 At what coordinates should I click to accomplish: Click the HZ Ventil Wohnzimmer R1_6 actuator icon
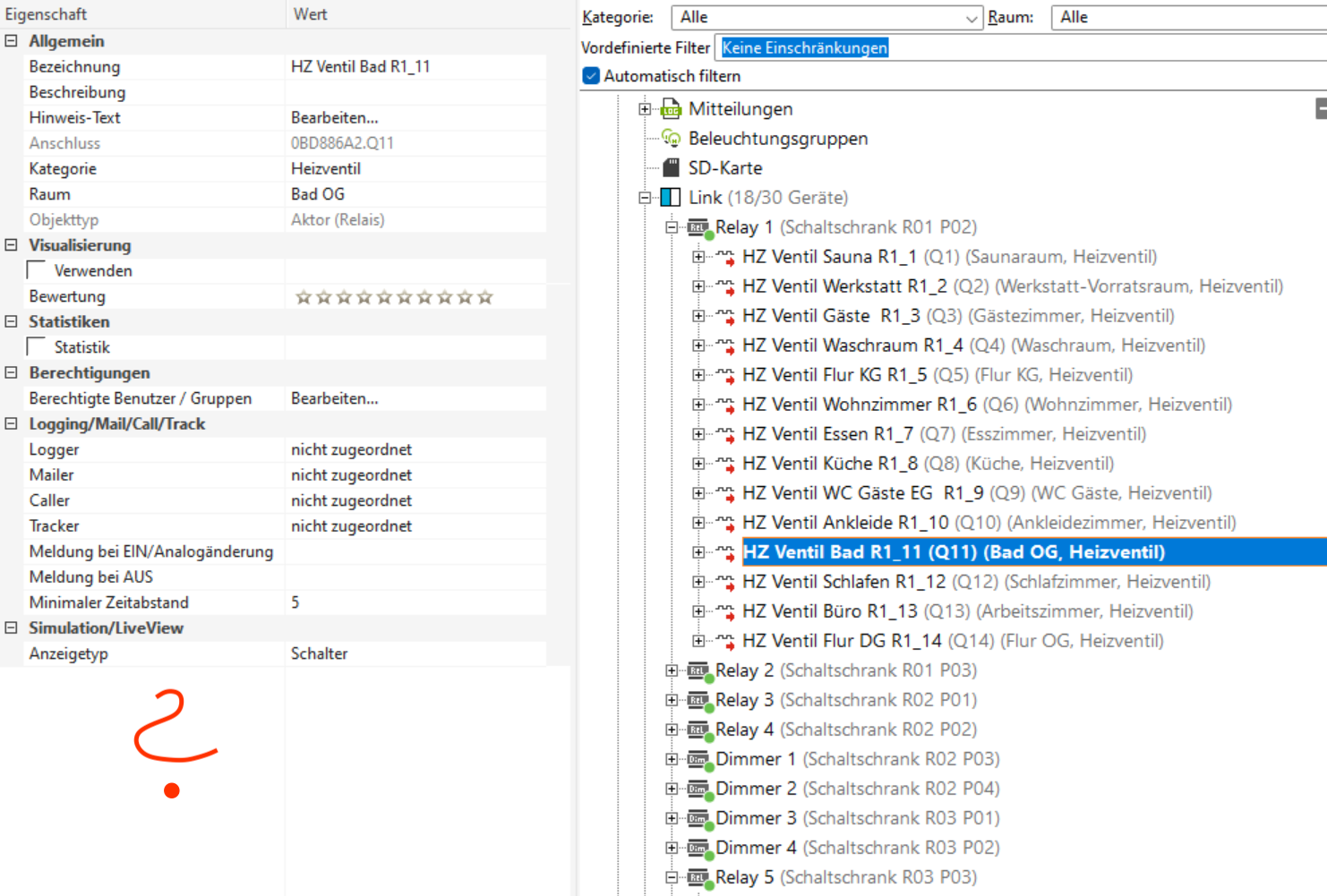(725, 405)
